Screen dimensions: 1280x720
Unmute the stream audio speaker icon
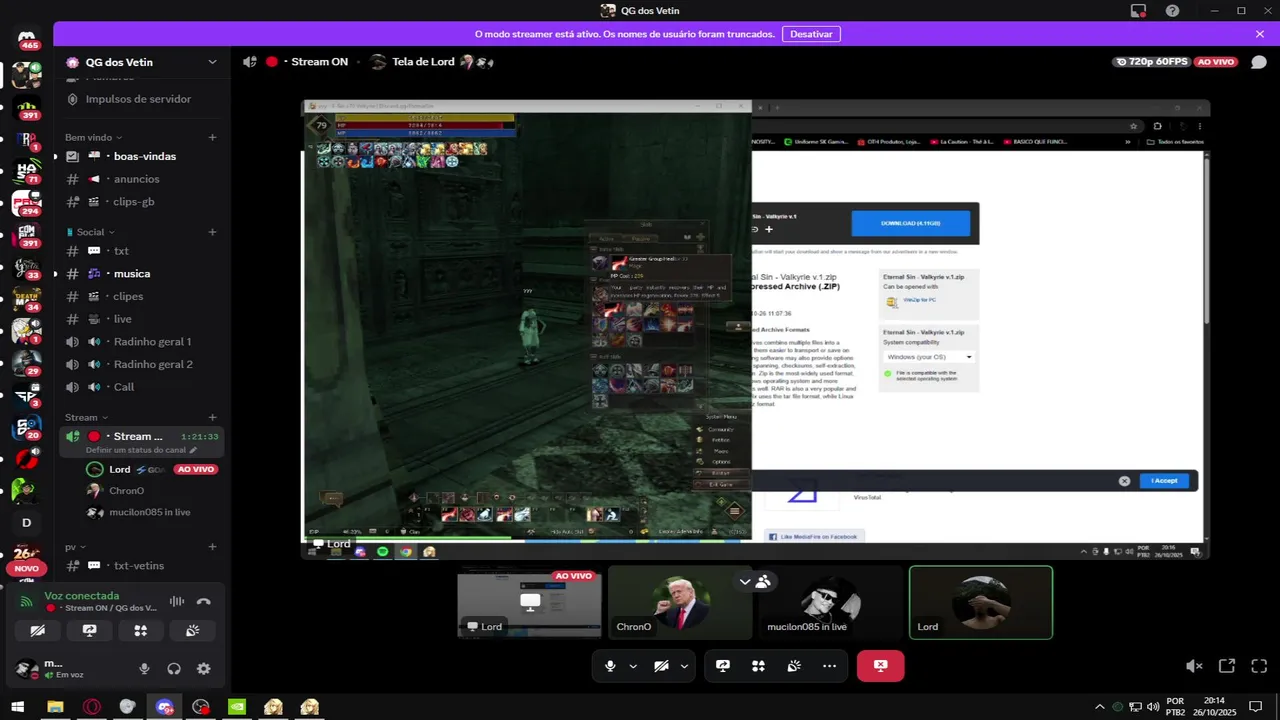pos(1194,666)
